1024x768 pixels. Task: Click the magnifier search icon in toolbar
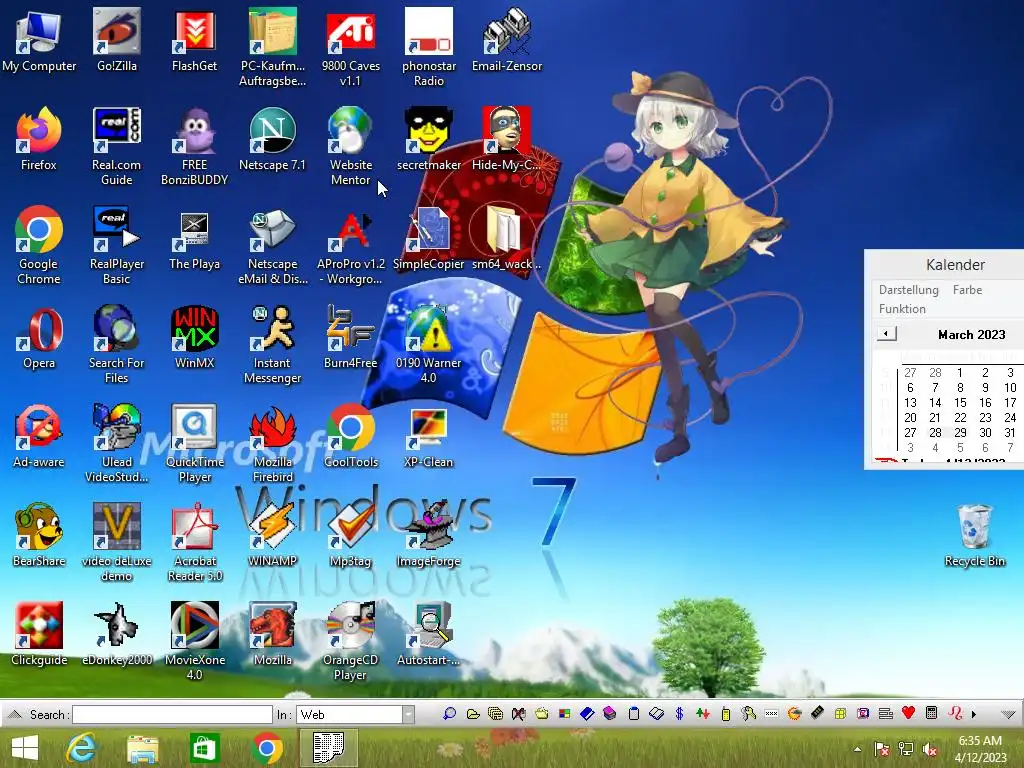coord(449,714)
